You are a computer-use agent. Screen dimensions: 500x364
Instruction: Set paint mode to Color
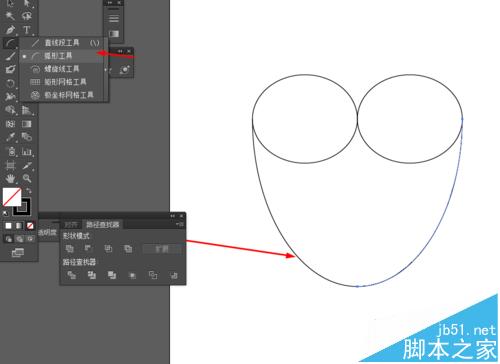(x=8, y=226)
